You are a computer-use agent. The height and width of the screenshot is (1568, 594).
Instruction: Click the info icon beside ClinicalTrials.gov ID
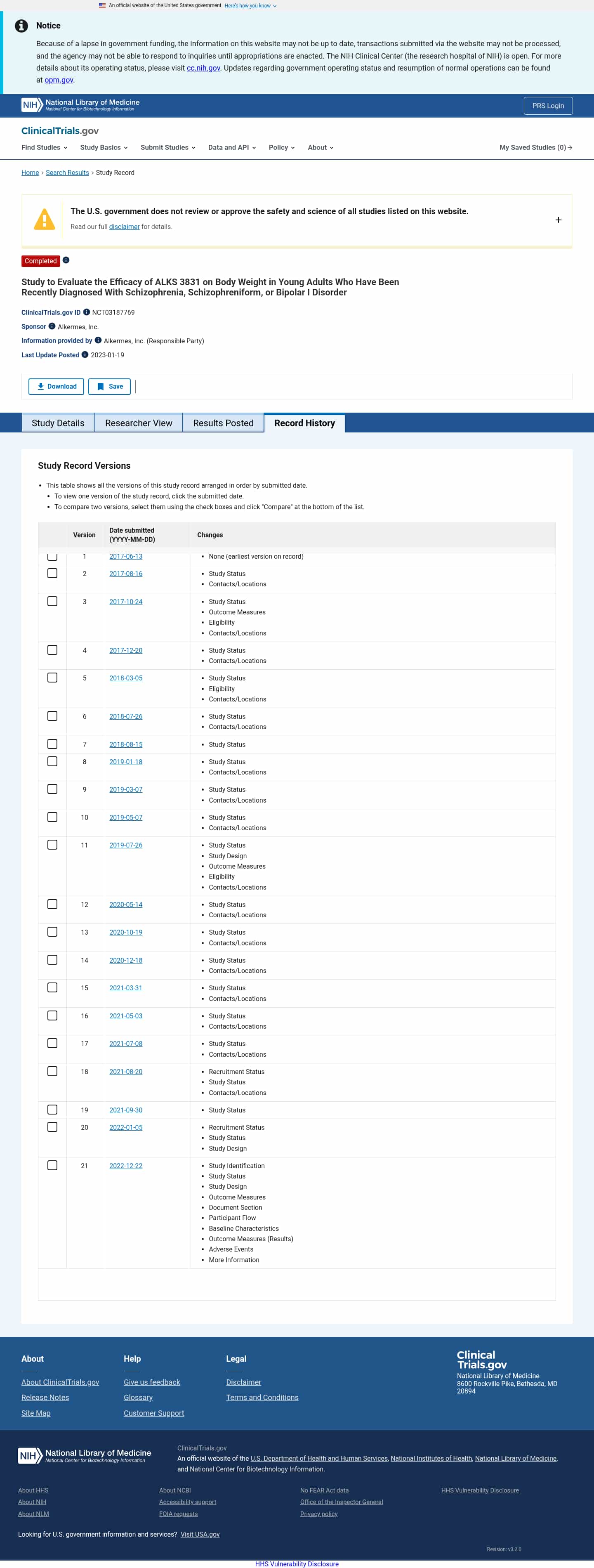87,312
